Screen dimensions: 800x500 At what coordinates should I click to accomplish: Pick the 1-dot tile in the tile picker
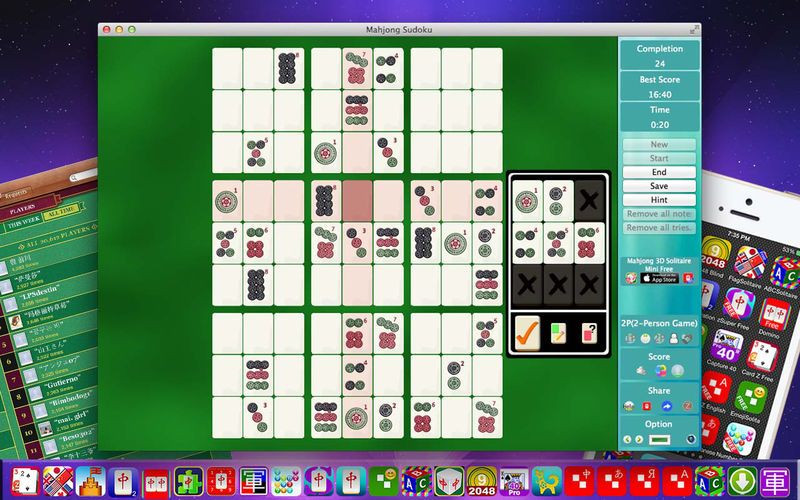(527, 201)
